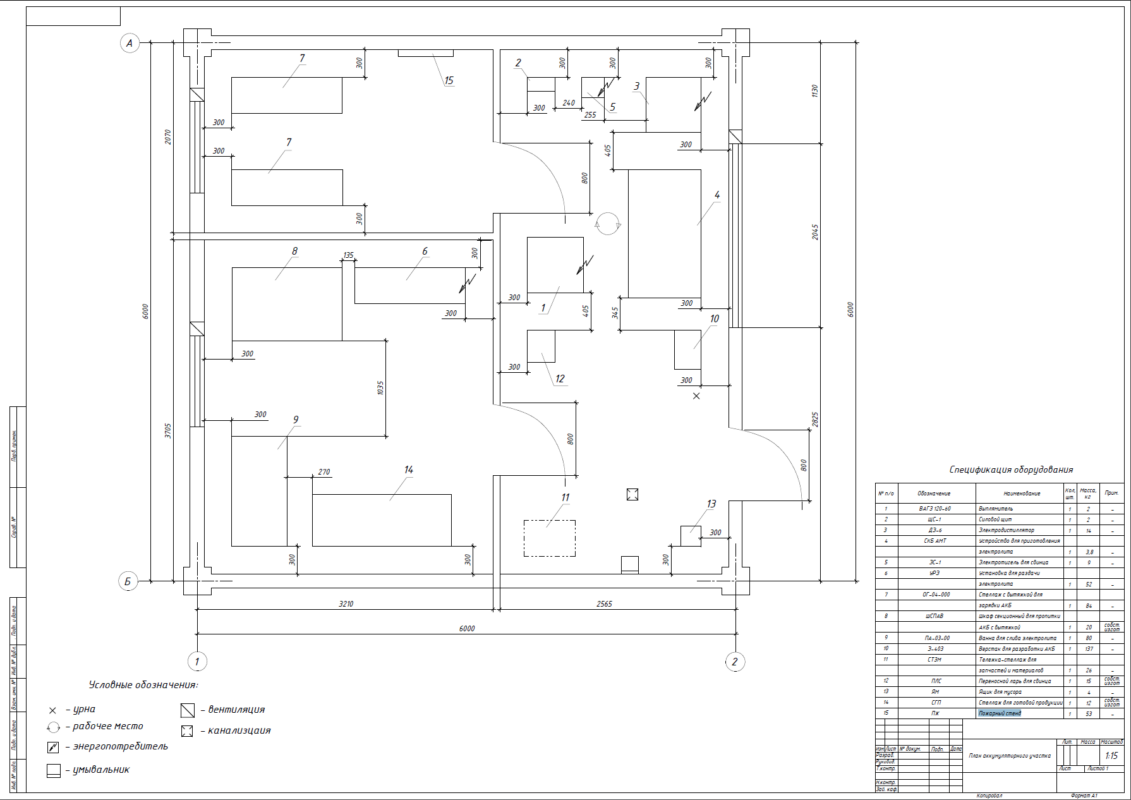Click axis marker circle 1

pyautogui.click(x=196, y=661)
